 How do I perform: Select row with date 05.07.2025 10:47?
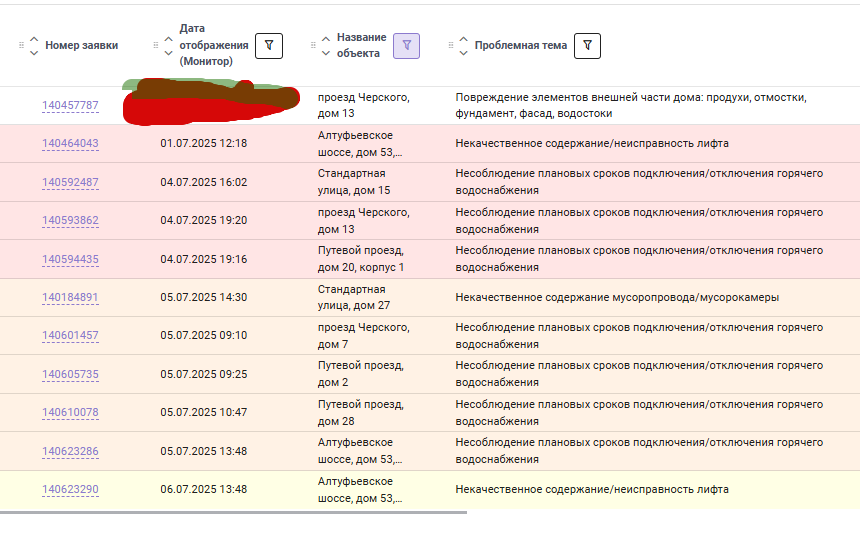point(430,413)
